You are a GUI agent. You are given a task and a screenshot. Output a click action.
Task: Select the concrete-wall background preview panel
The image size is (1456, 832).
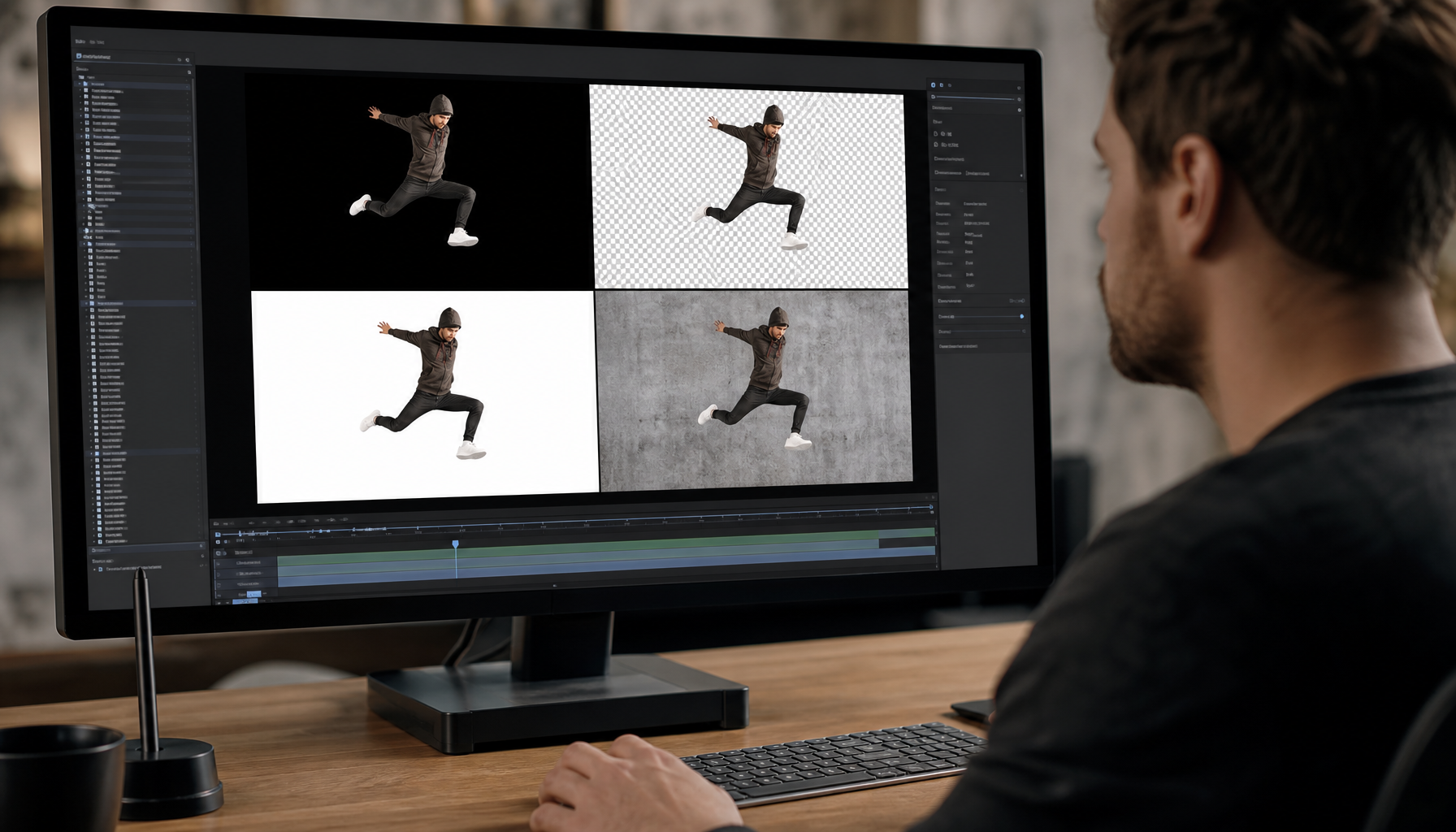(754, 391)
